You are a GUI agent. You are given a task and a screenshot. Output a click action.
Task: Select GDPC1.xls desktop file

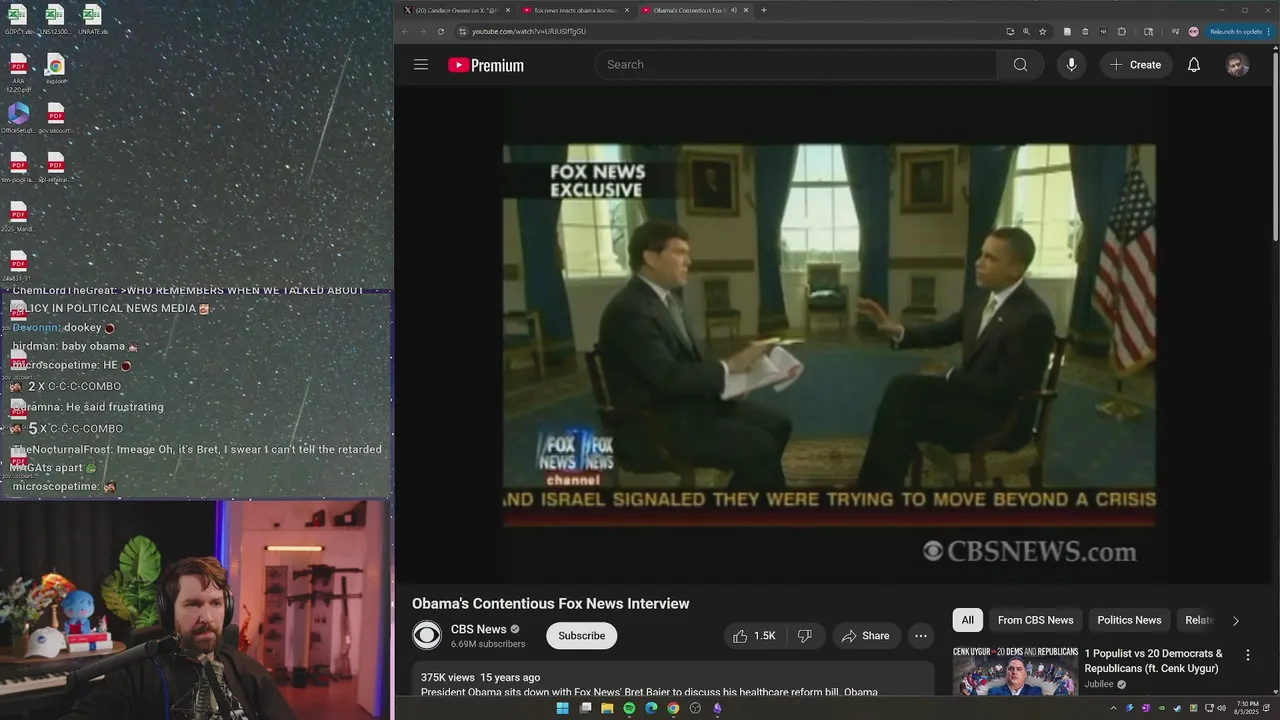click(18, 20)
